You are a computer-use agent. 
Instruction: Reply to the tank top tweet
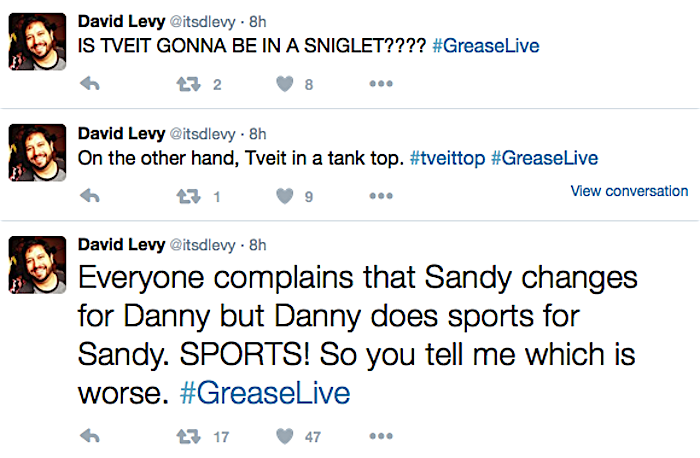coord(90,197)
